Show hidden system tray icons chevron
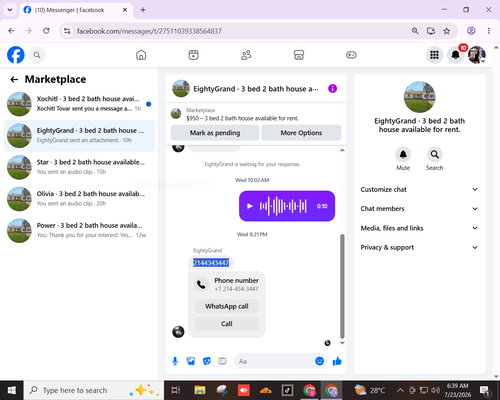 tap(400, 390)
